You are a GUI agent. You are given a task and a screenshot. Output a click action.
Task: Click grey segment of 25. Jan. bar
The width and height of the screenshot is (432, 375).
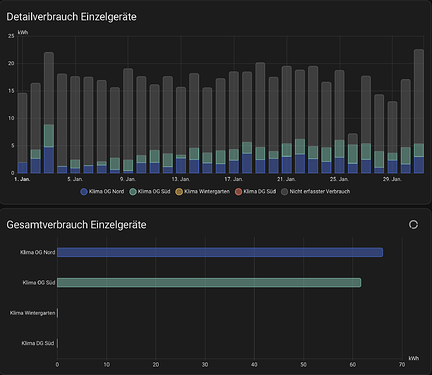[x=339, y=105]
